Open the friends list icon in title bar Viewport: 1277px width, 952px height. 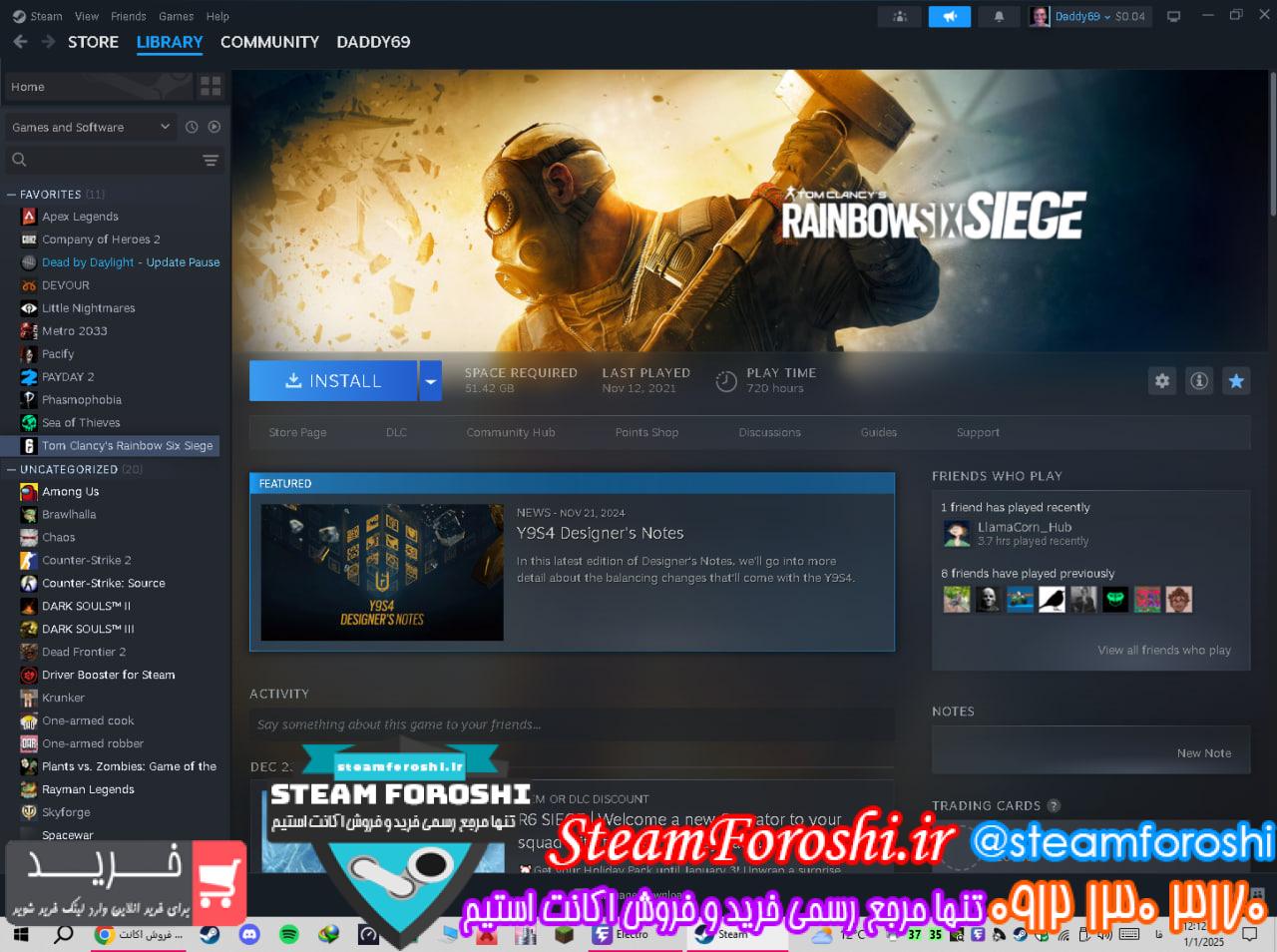click(x=899, y=16)
